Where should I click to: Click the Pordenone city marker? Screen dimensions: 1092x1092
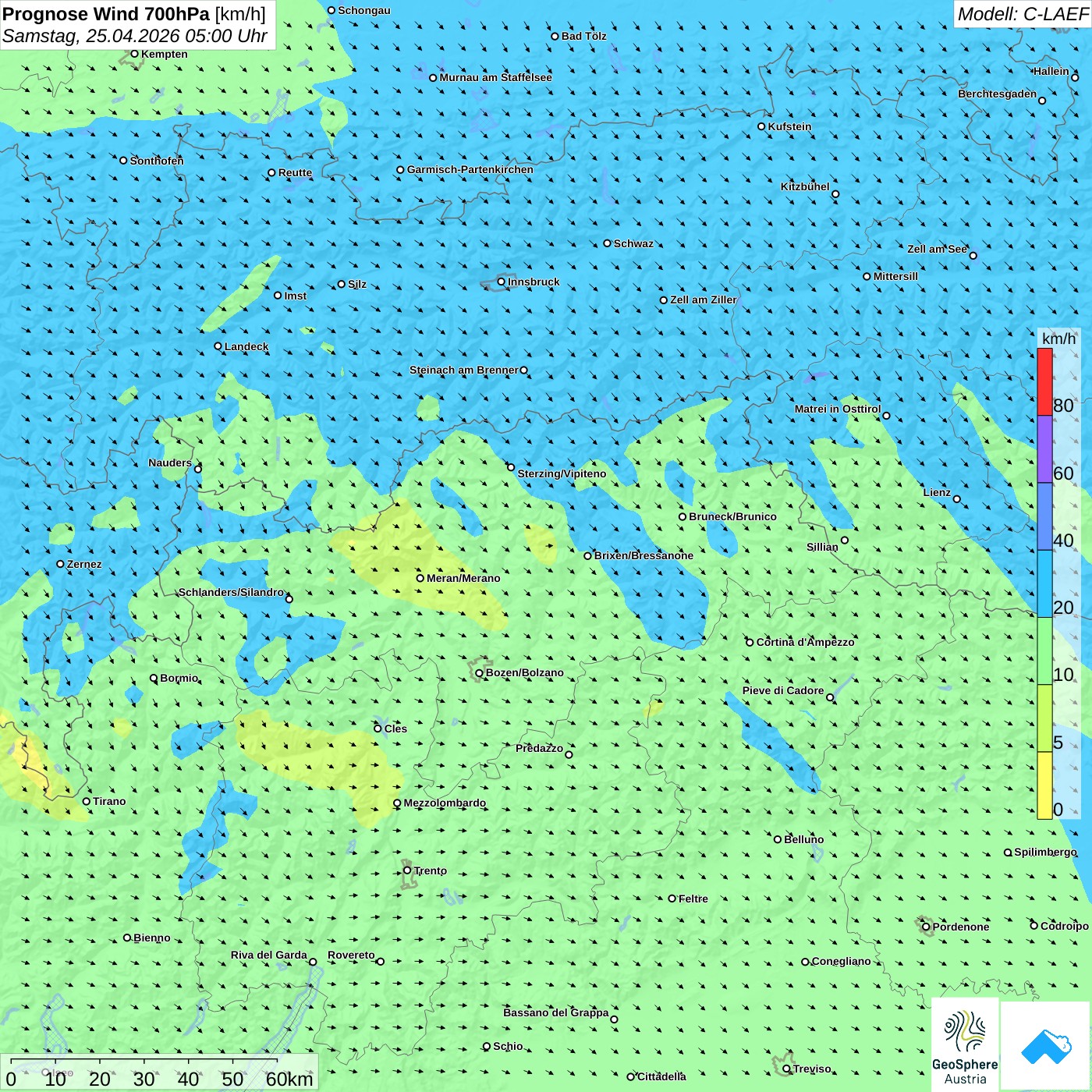coord(927,927)
